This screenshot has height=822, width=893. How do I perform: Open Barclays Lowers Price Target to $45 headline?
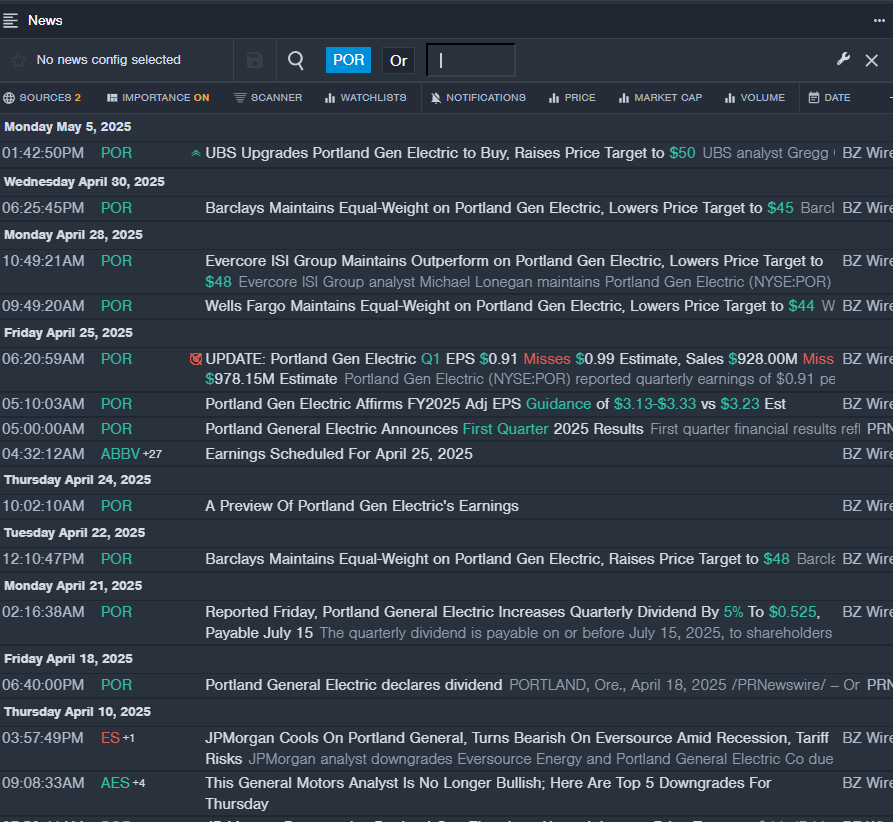pos(499,208)
